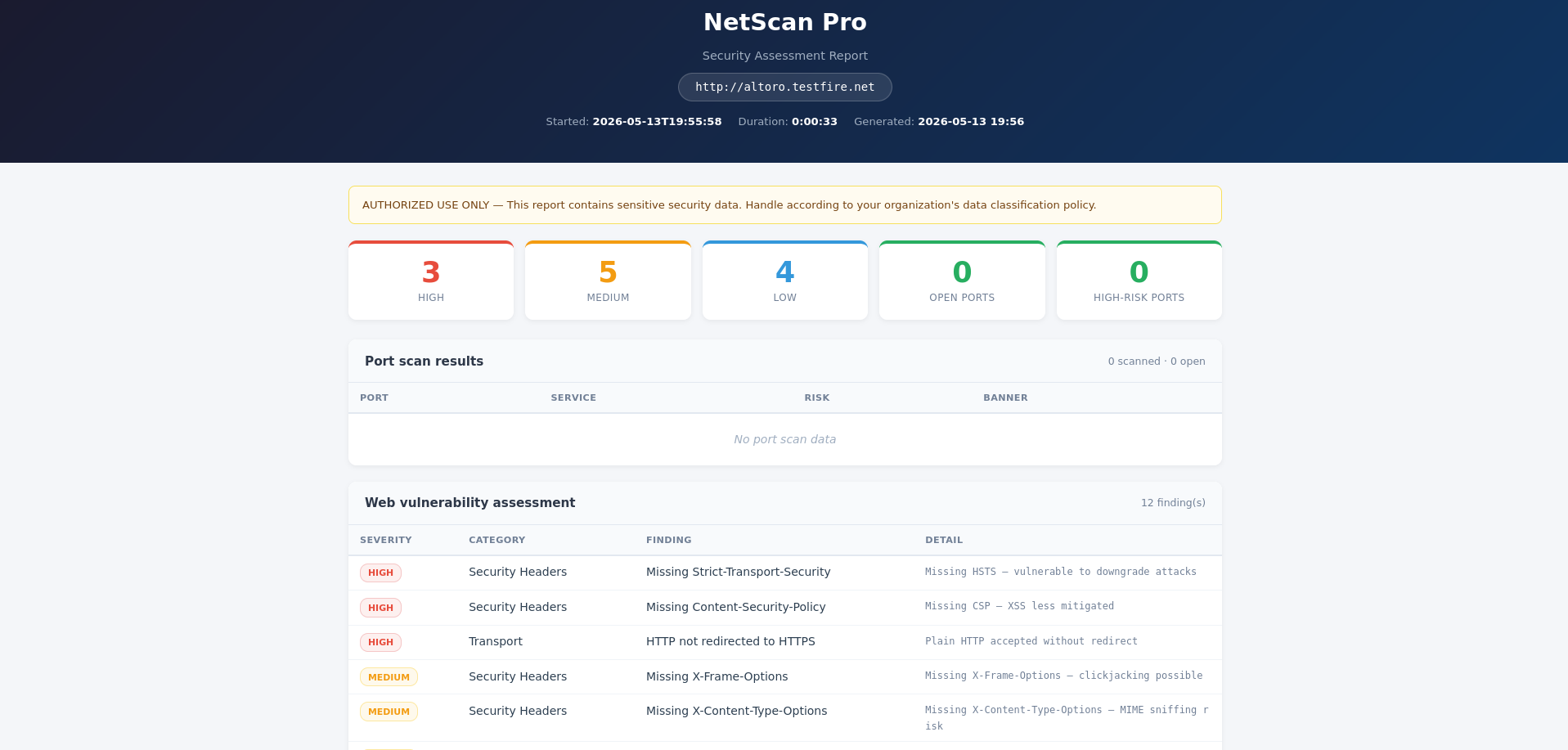Click detail 'Missing CSP — XSS less mitigated'

click(x=1019, y=606)
